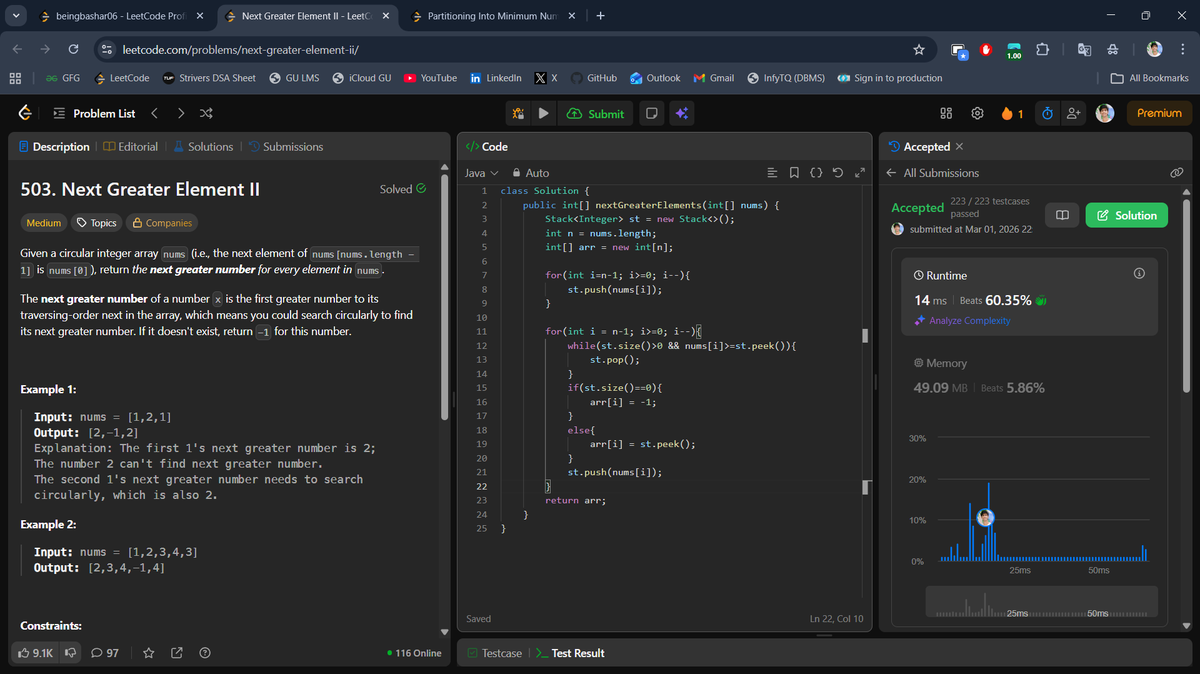Expand the code editor to fullscreen

point(858,173)
